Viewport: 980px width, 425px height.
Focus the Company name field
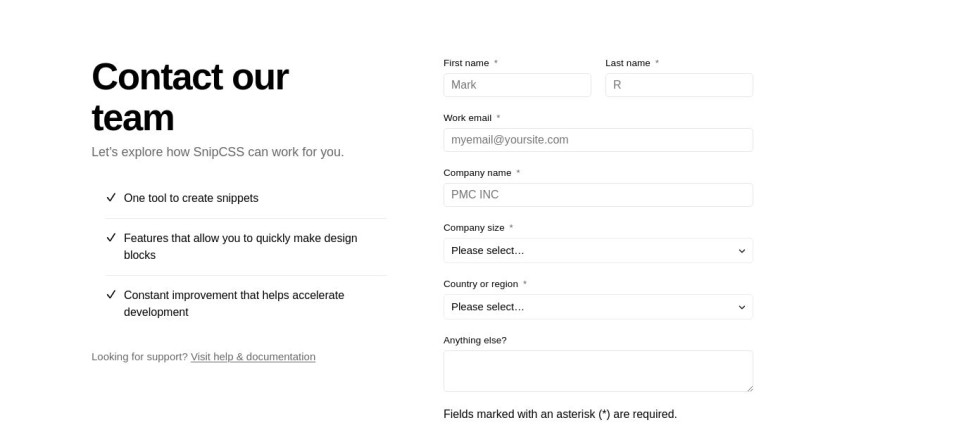[x=597, y=195]
